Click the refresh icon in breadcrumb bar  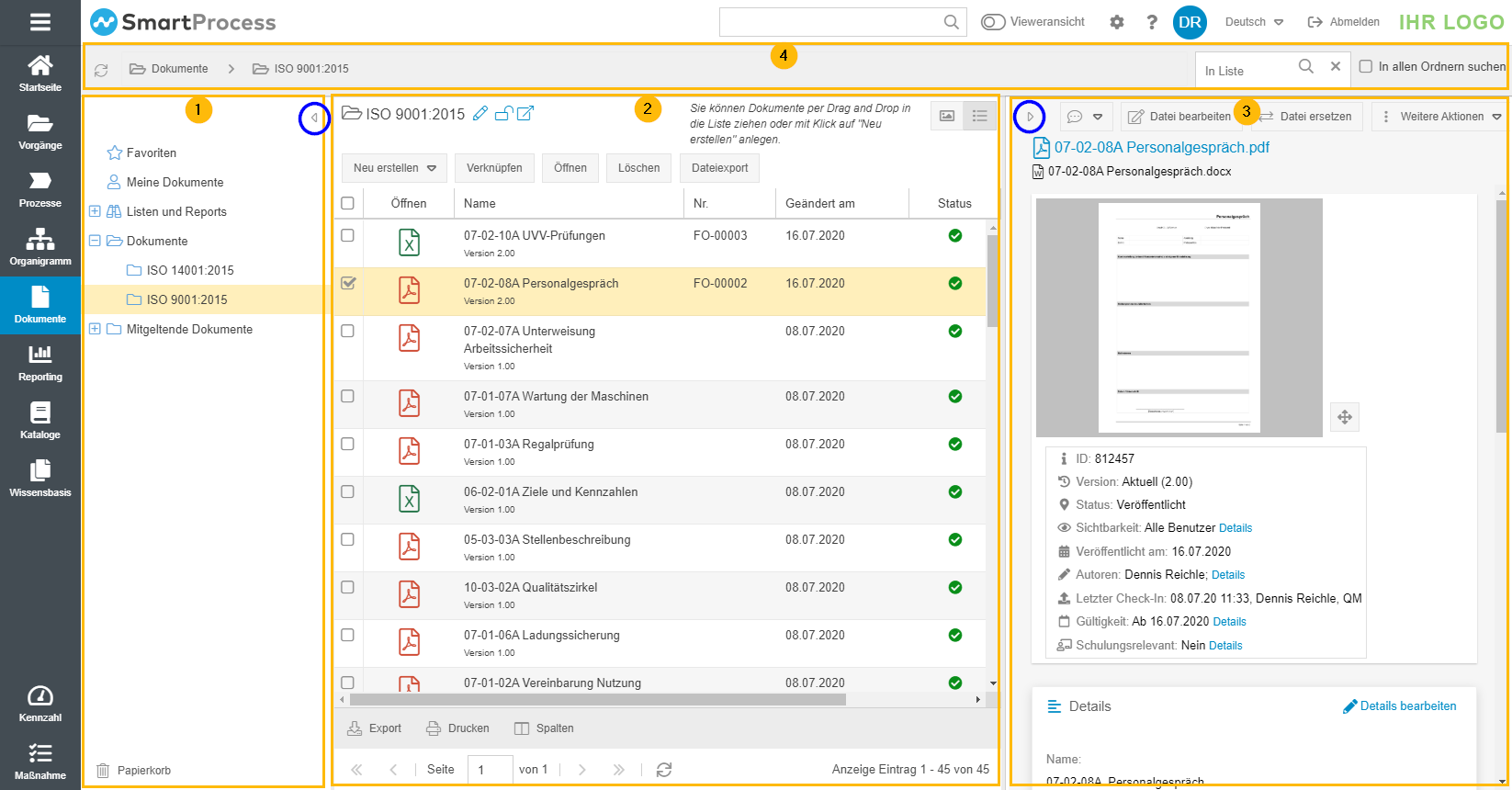pyautogui.click(x=101, y=69)
